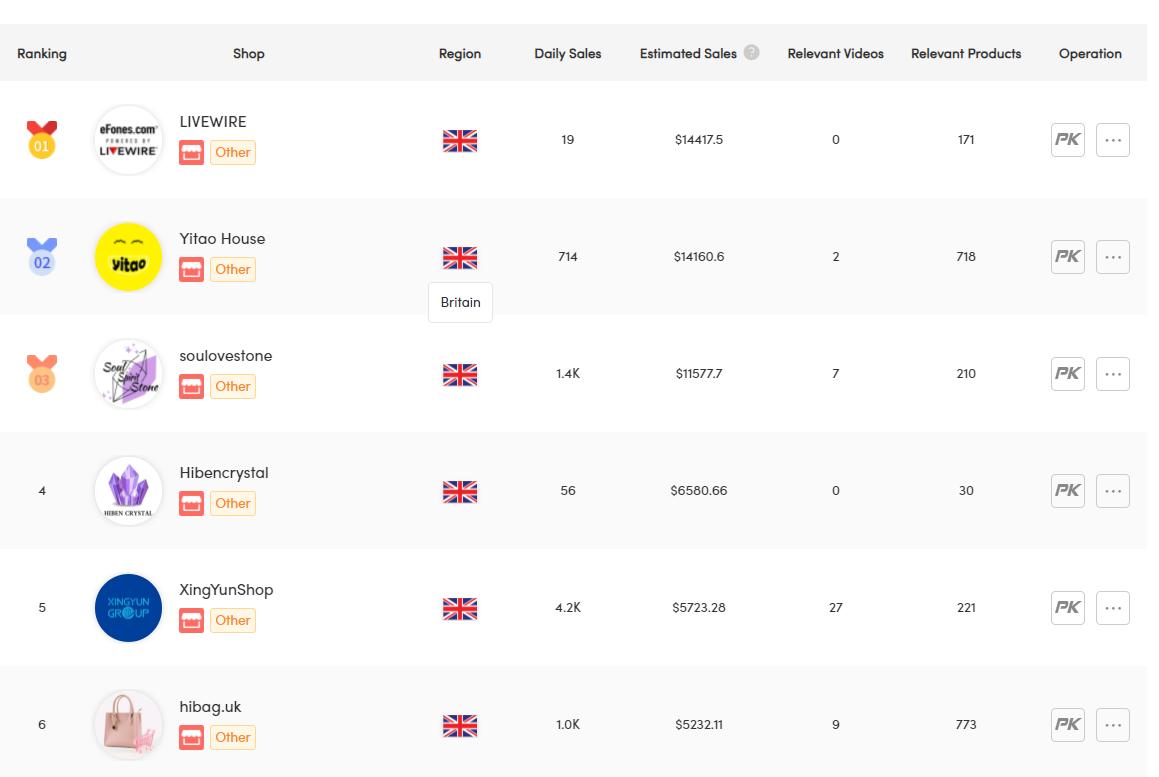Click the Britain tooltip label

coord(460,302)
